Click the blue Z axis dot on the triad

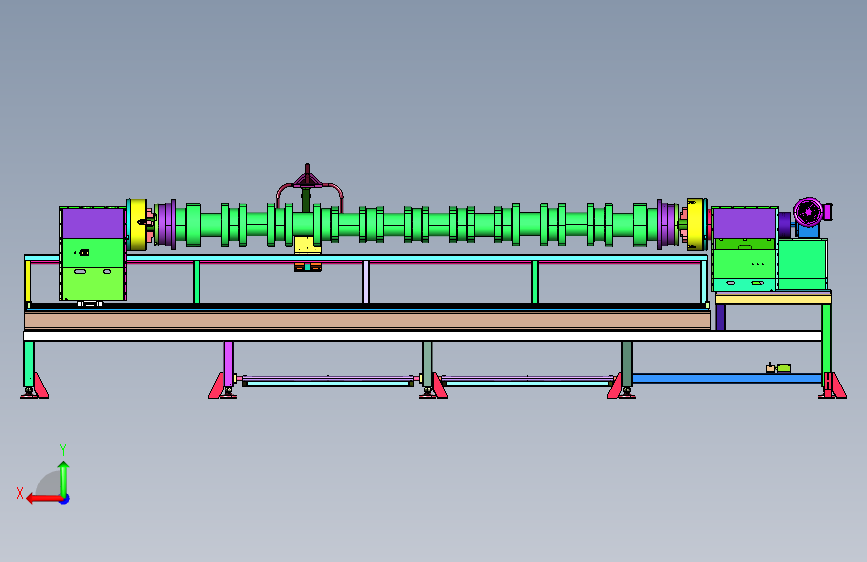(65, 499)
